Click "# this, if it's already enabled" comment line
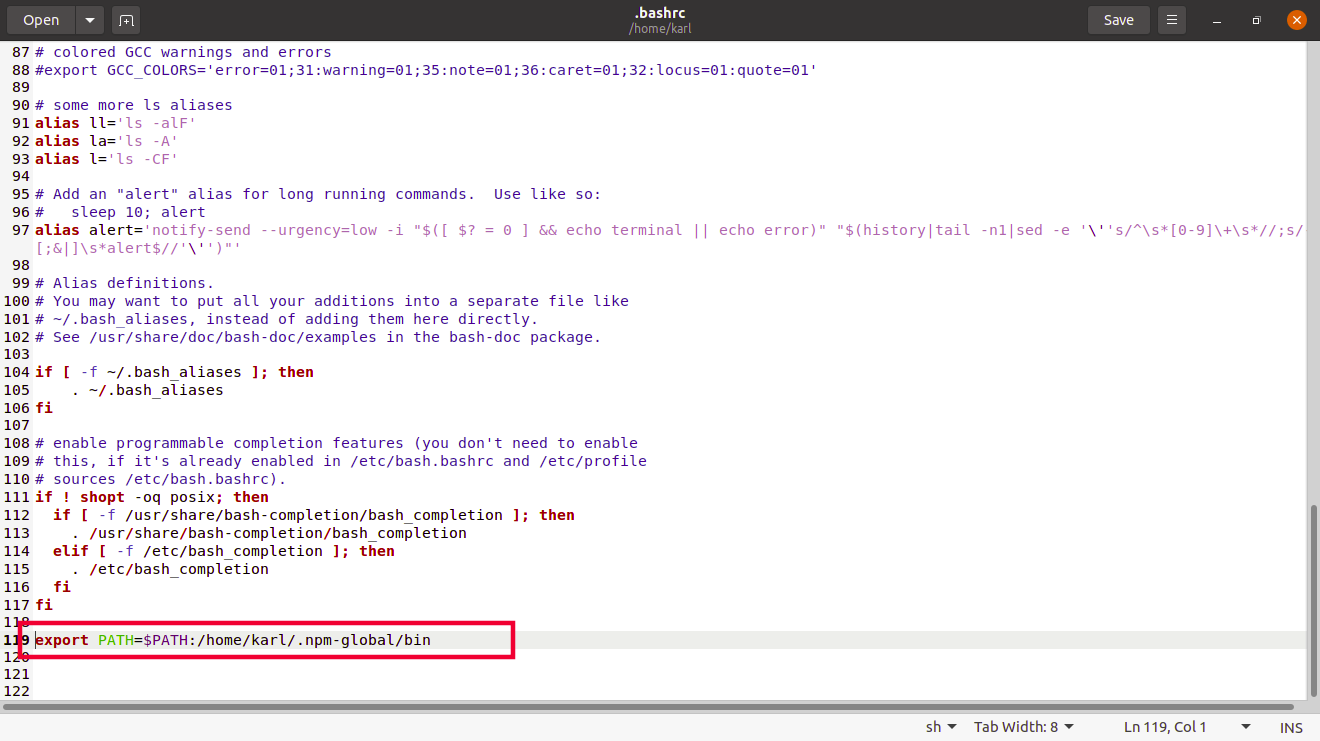Image resolution: width=1320 pixels, height=741 pixels. 341,461
